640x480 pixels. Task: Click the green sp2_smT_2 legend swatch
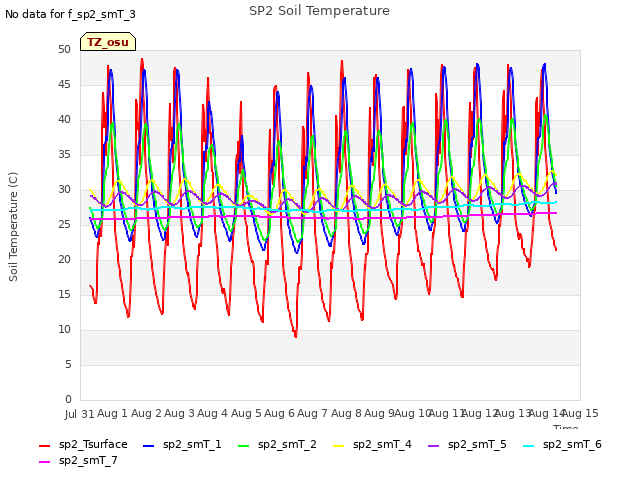(x=244, y=446)
